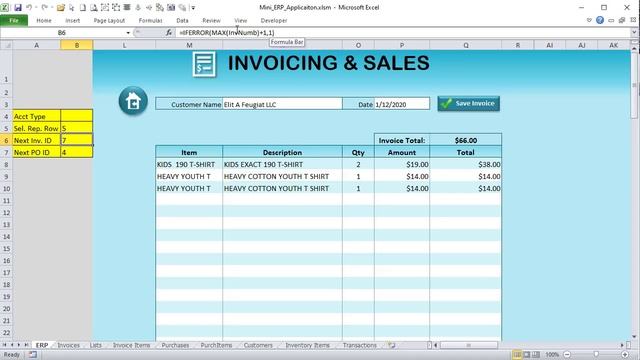Select the $38.00 total cell

pyautogui.click(x=466, y=164)
